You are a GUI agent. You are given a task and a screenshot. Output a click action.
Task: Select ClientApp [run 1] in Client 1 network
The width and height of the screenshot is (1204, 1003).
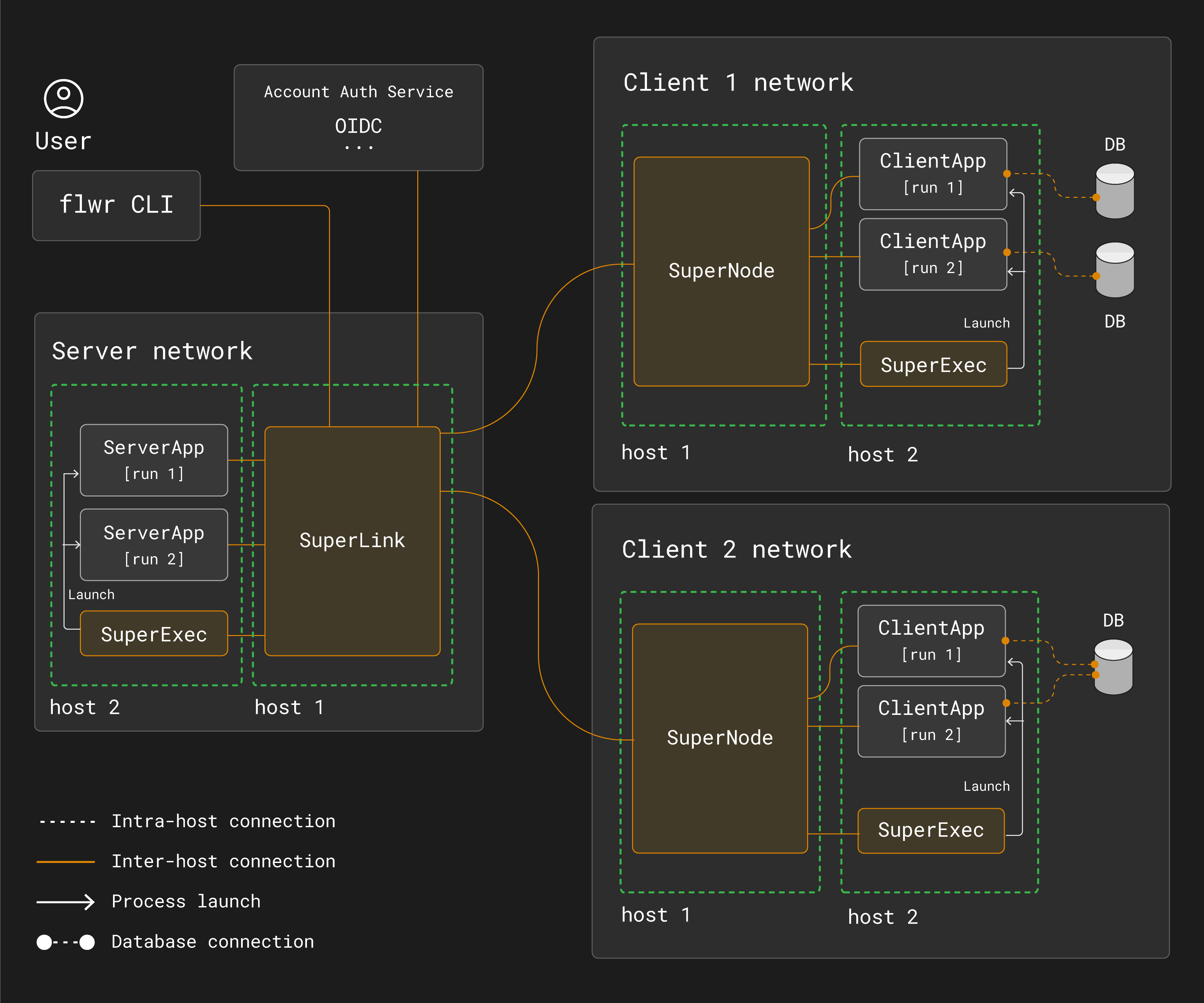(x=933, y=174)
